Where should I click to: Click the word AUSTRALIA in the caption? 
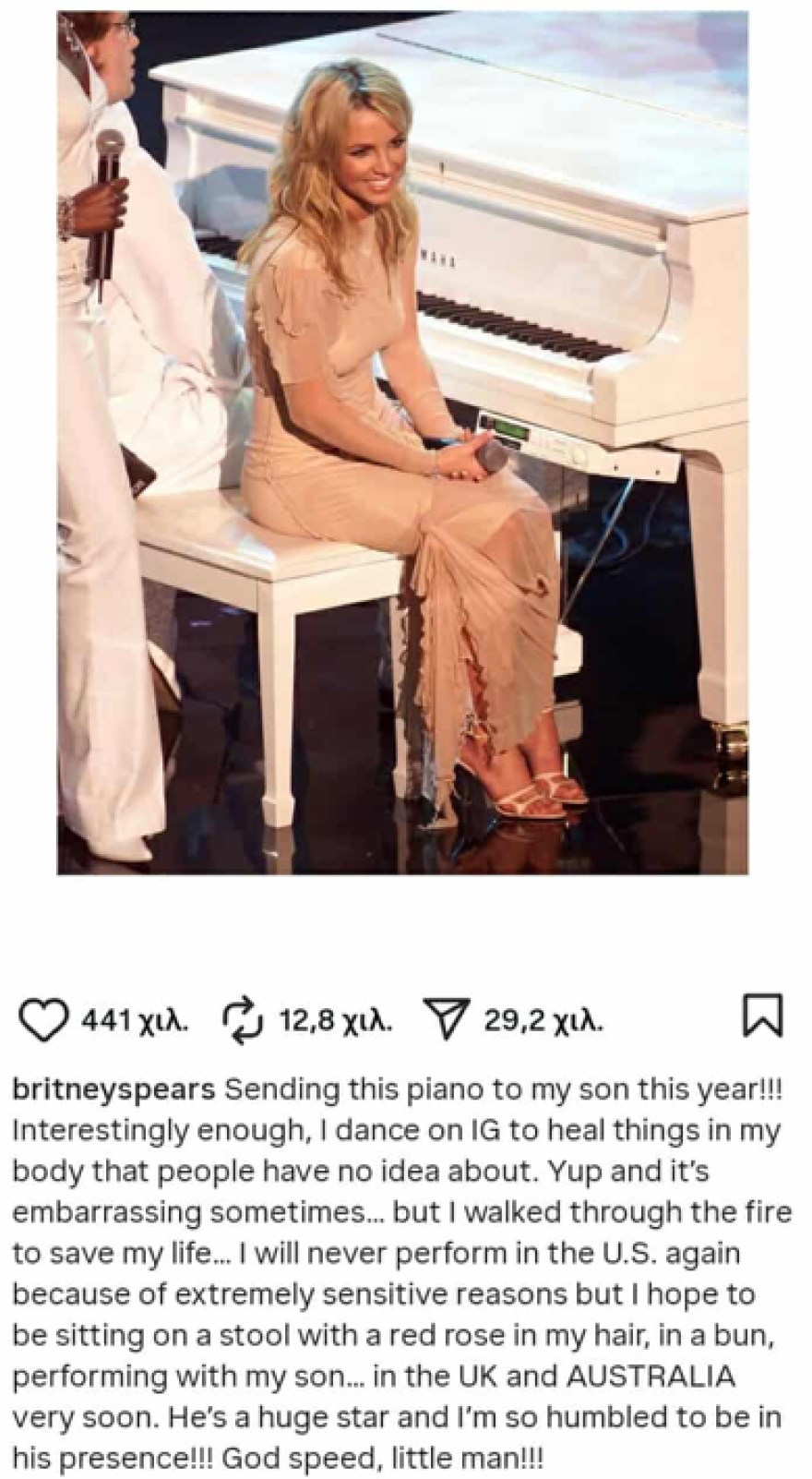(x=651, y=1377)
